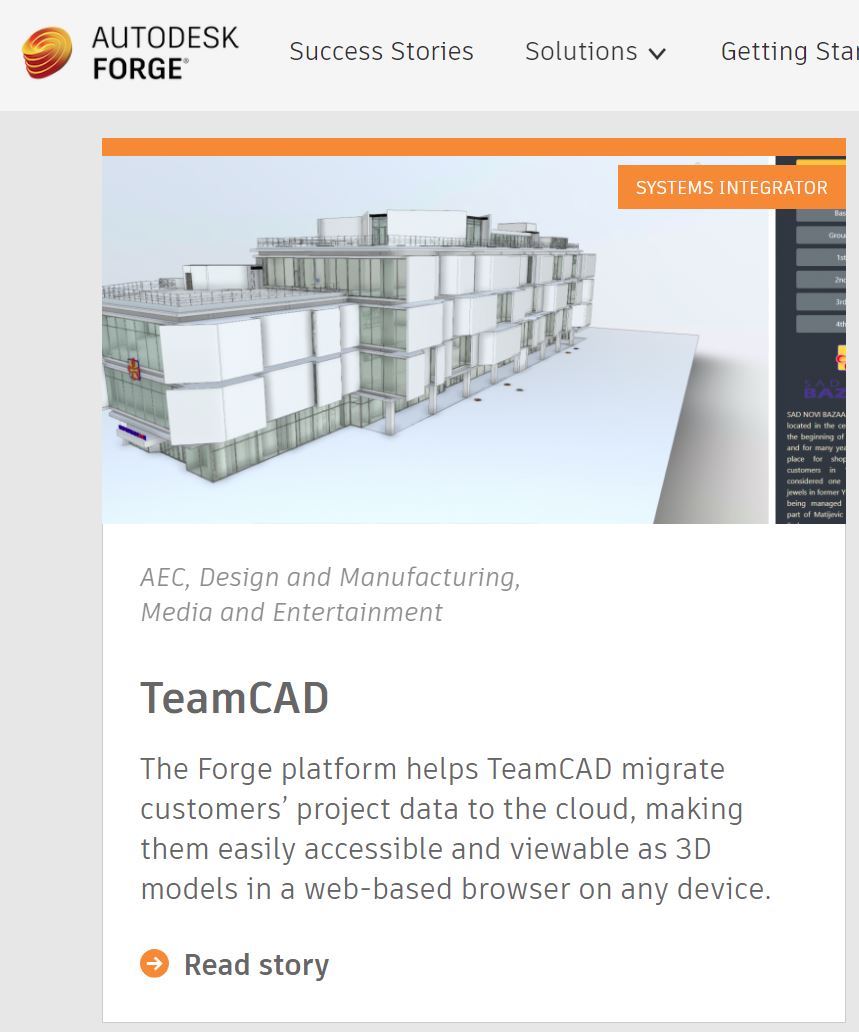Select the Ground floor button in dark panel
The image size is (859, 1032).
821,236
